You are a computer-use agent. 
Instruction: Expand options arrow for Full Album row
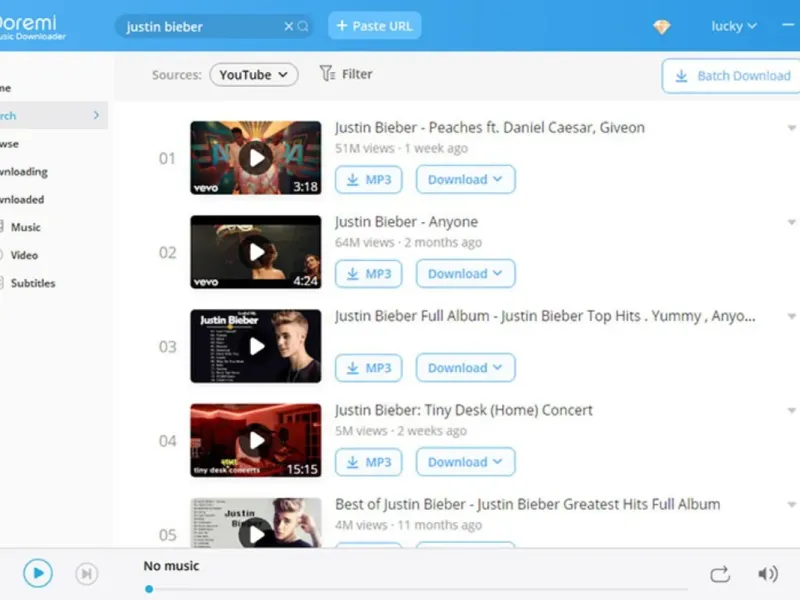pyautogui.click(x=791, y=316)
